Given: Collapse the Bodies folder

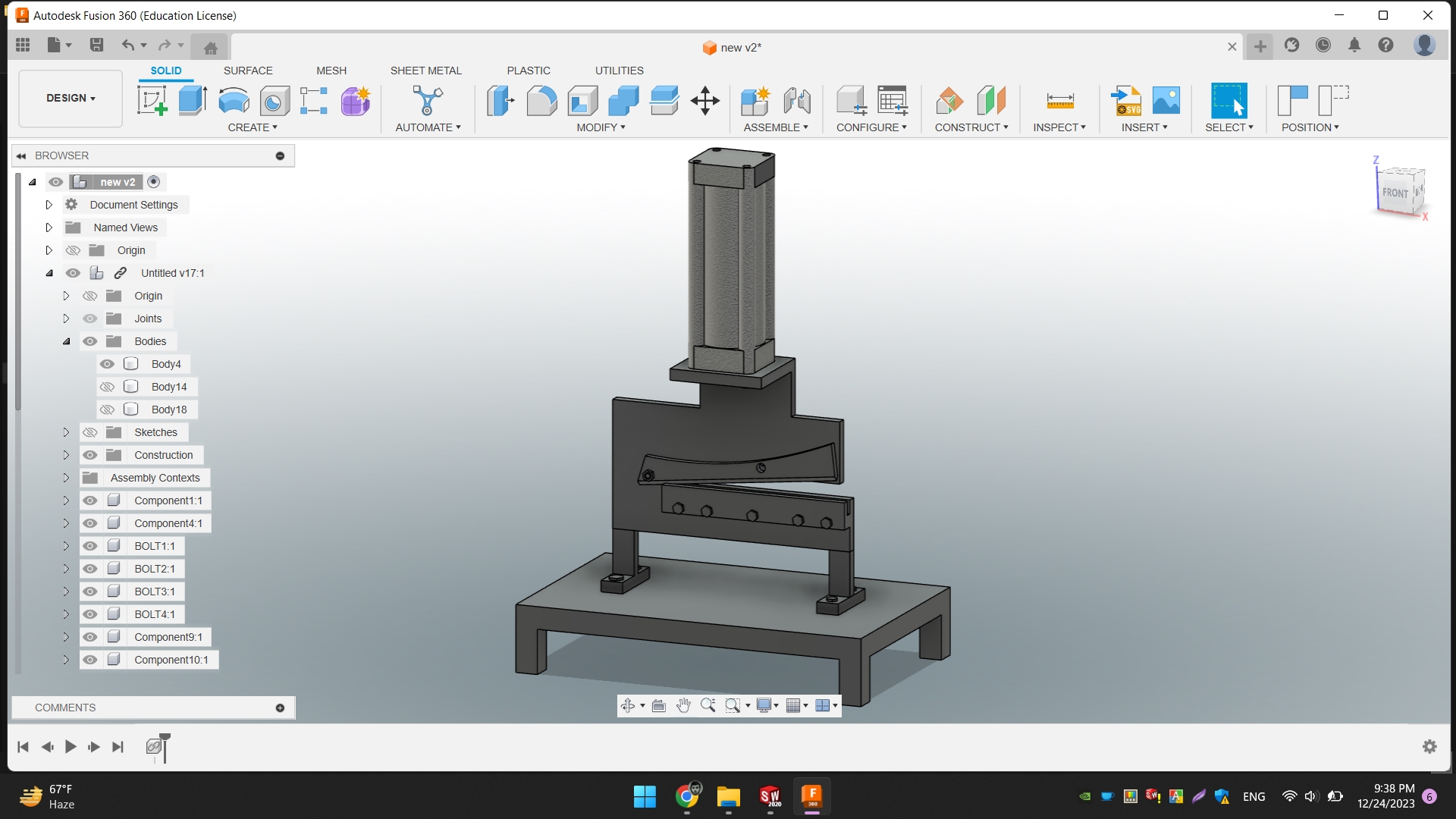Looking at the screenshot, I should pyautogui.click(x=66, y=341).
